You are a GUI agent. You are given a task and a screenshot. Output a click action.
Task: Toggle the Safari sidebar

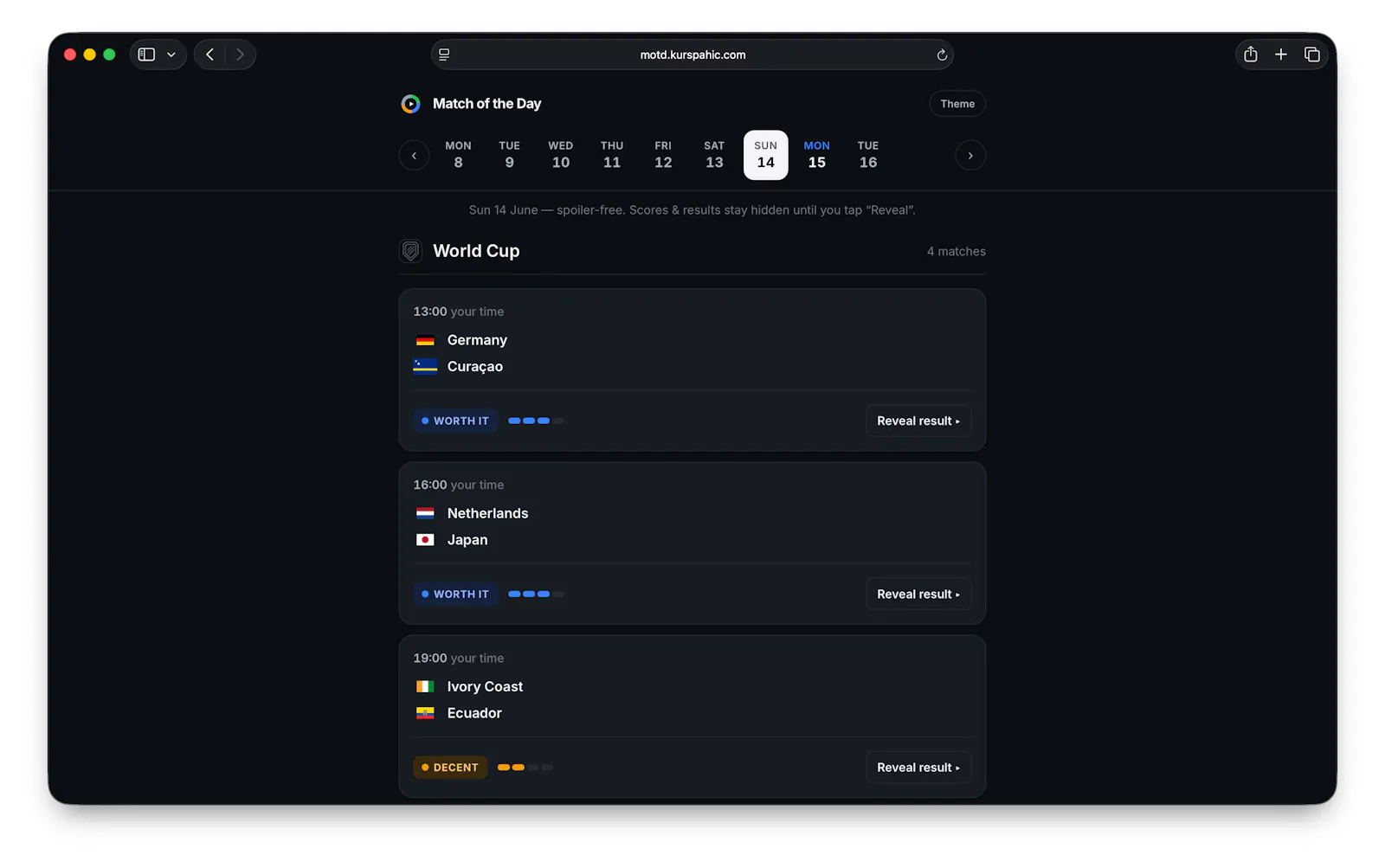[x=146, y=55]
